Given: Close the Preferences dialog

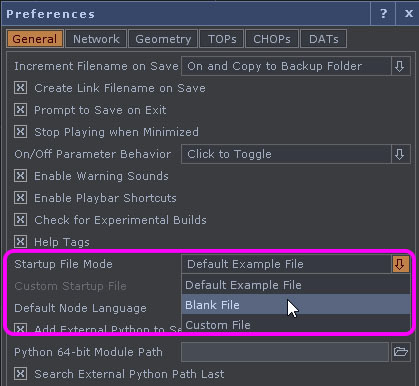Looking at the screenshot, I should click(x=408, y=14).
